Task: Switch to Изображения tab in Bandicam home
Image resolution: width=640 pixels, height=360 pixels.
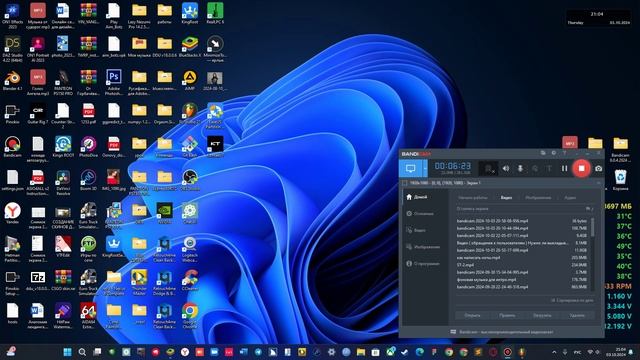Action: pyautogui.click(x=538, y=198)
